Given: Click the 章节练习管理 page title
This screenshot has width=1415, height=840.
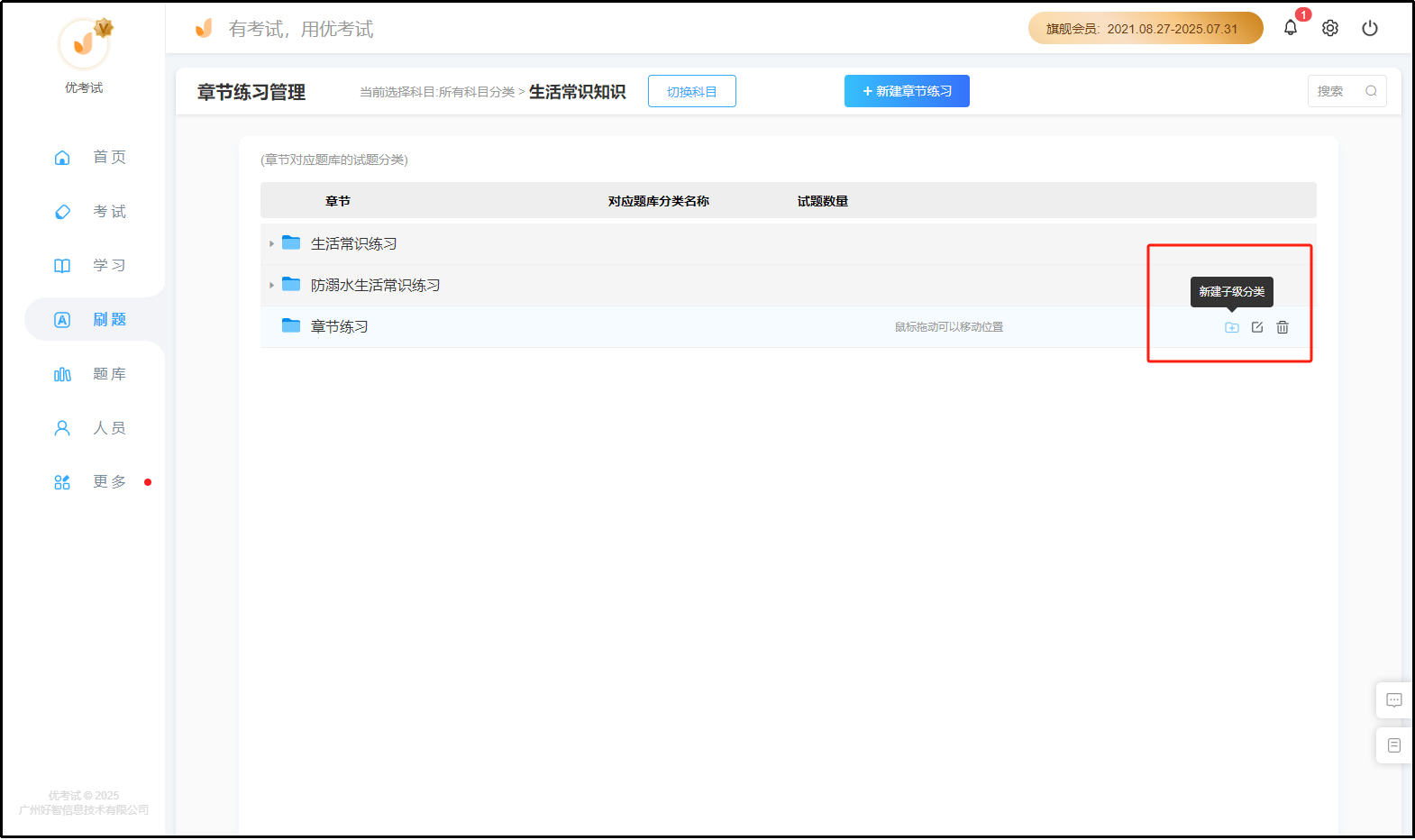Looking at the screenshot, I should 251,92.
